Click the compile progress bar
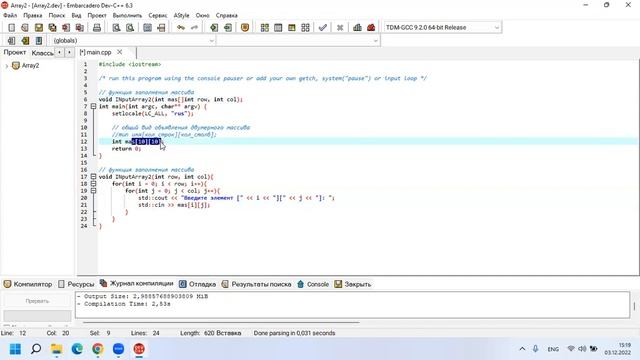The image size is (640, 360). pyautogui.click(x=37, y=316)
